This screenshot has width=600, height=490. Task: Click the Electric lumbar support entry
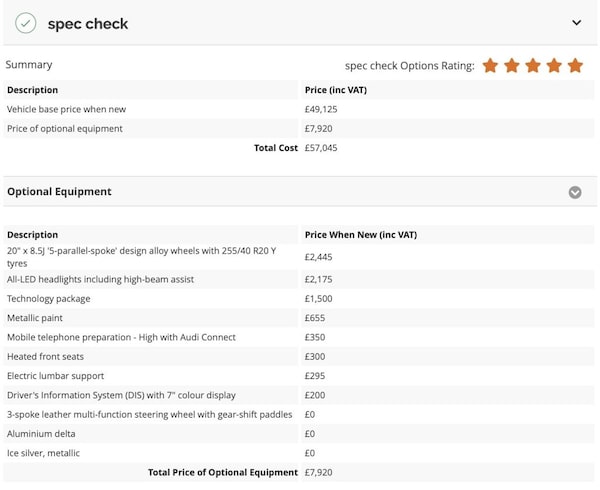tap(56, 376)
